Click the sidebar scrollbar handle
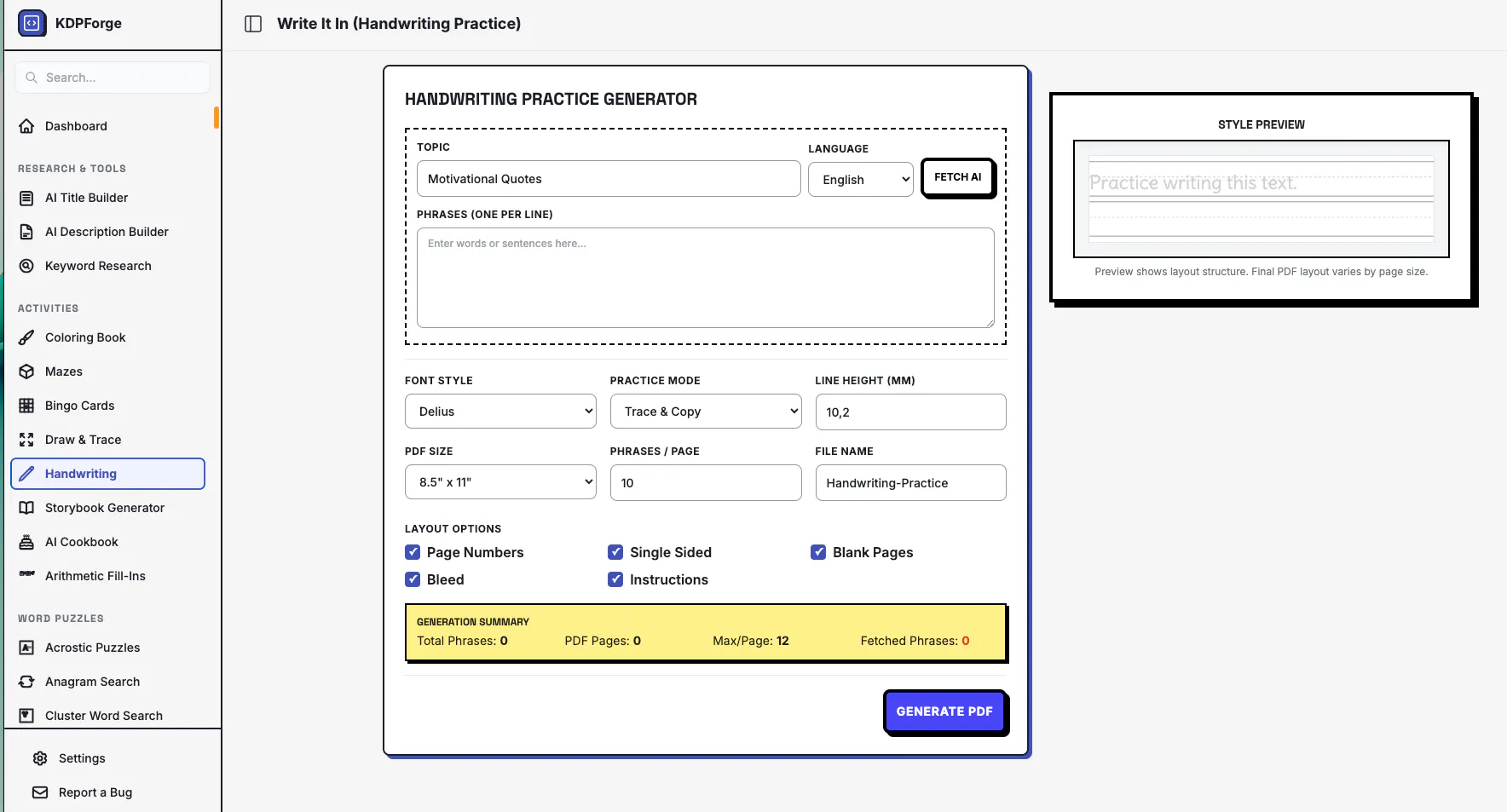Screen dimensions: 1507x812 tap(217, 118)
